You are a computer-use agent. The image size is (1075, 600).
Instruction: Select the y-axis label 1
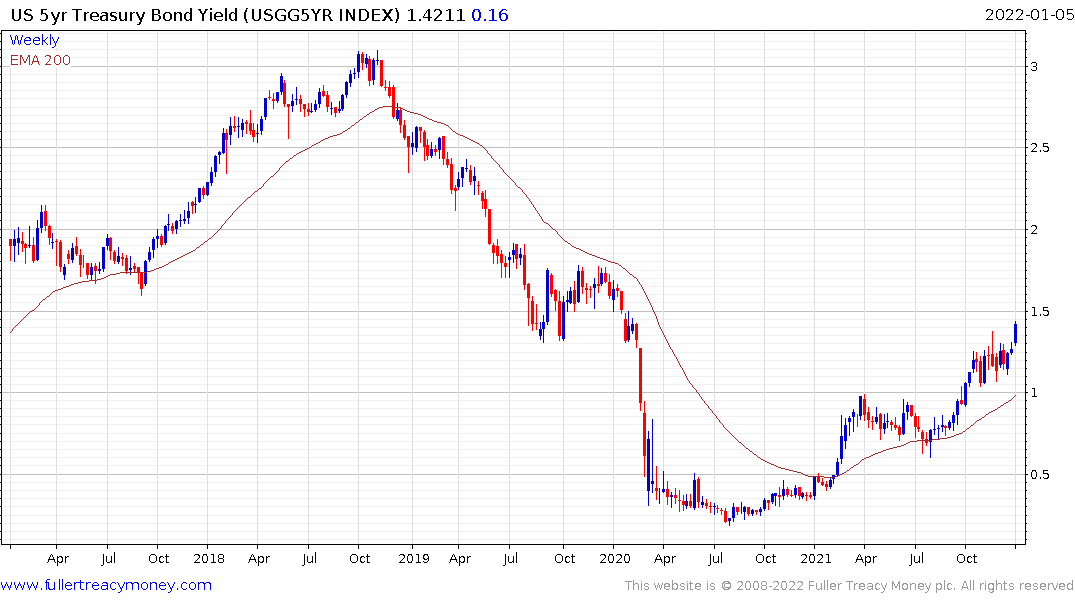click(1035, 393)
